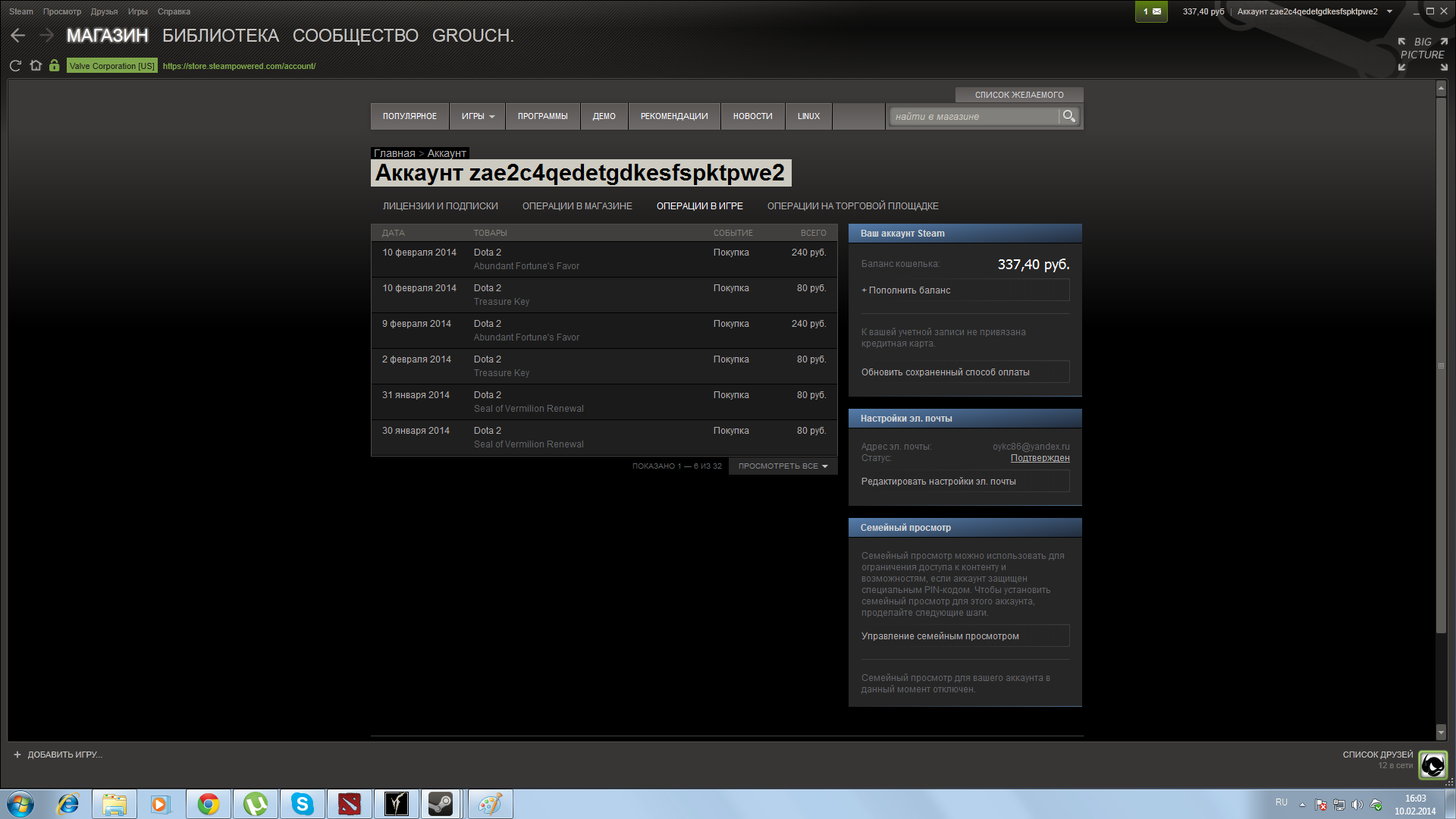Click the store URL address text
Image resolution: width=1456 pixels, height=819 pixels.
click(239, 66)
